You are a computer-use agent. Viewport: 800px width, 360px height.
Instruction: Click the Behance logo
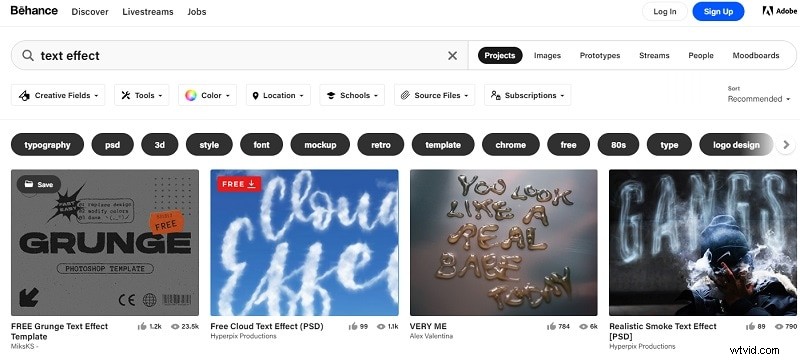34,11
